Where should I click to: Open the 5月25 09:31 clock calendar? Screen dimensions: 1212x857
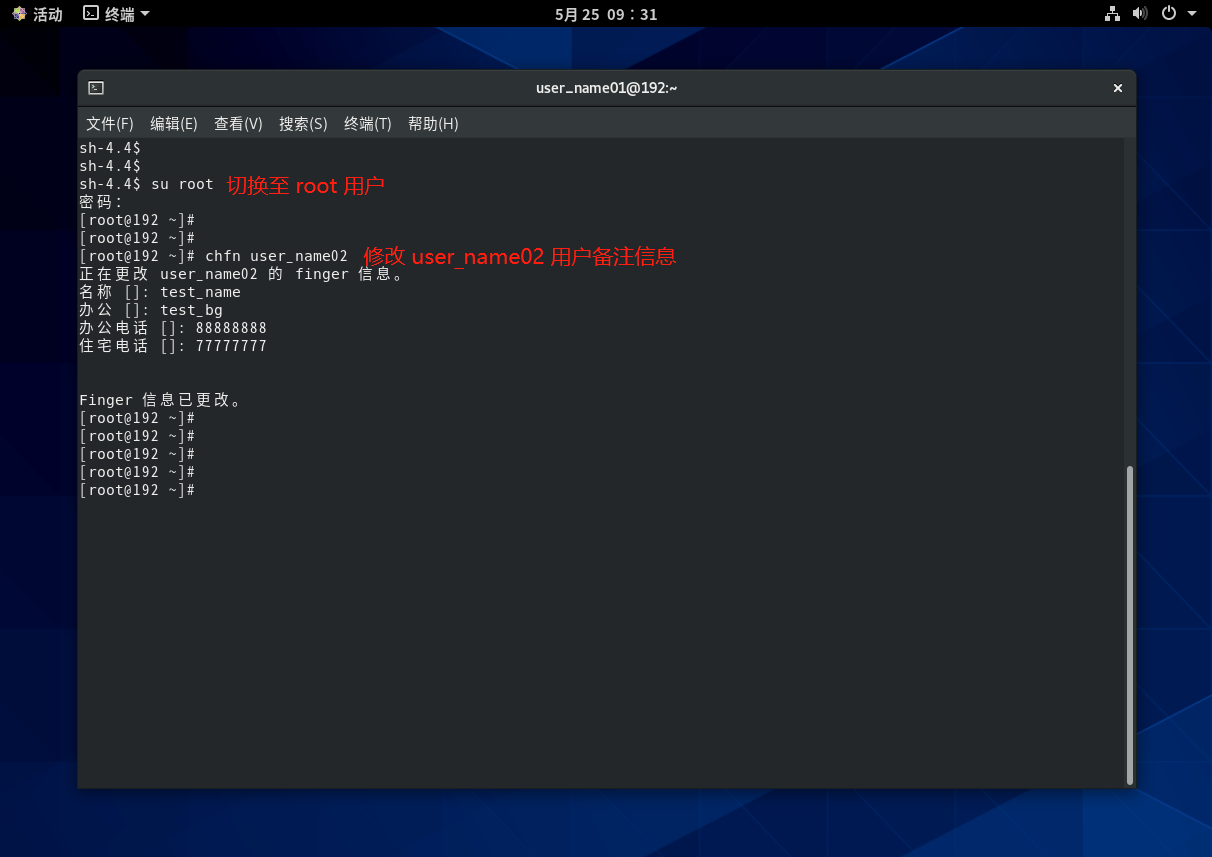[x=606, y=14]
